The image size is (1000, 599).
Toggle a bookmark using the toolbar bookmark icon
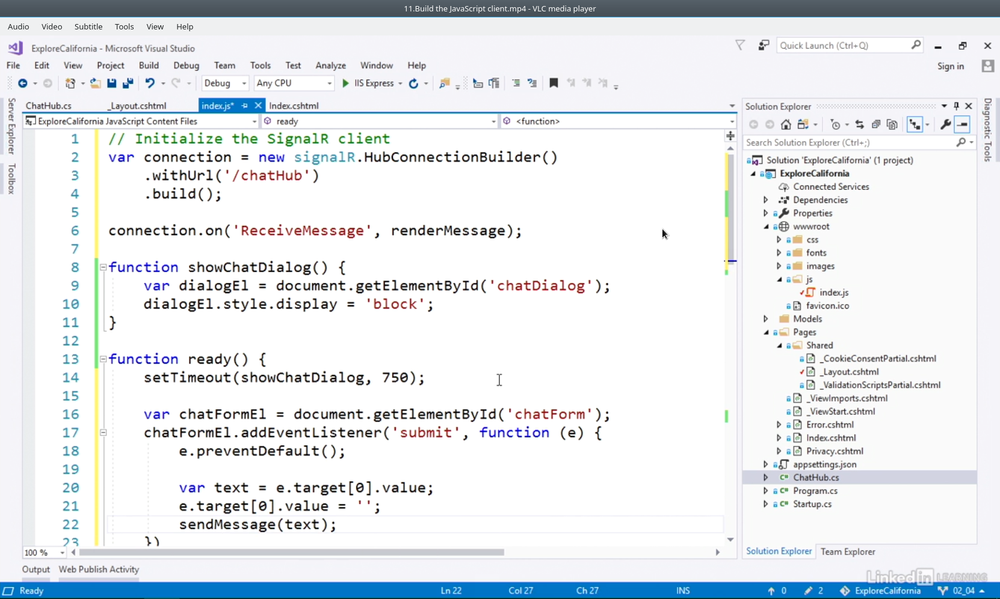pyautogui.click(x=554, y=84)
